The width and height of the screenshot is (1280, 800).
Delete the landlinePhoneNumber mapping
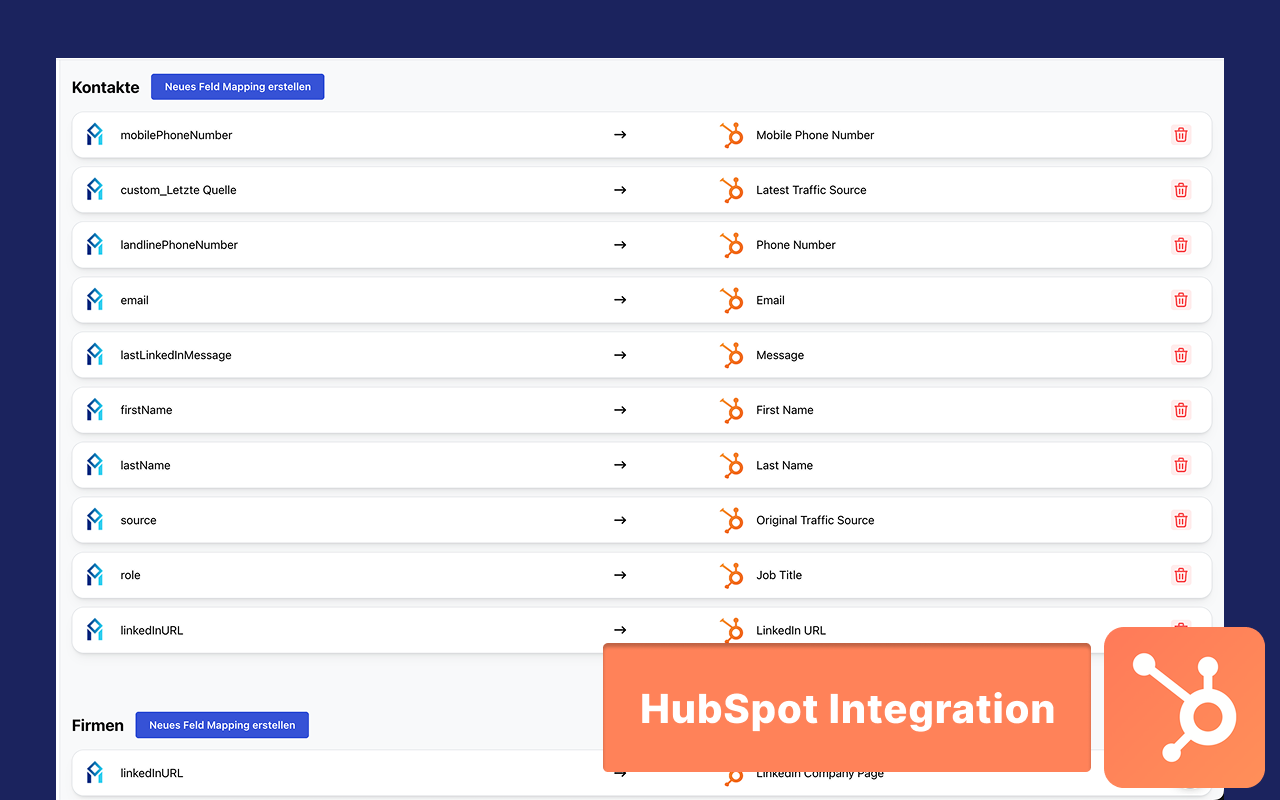(1181, 245)
